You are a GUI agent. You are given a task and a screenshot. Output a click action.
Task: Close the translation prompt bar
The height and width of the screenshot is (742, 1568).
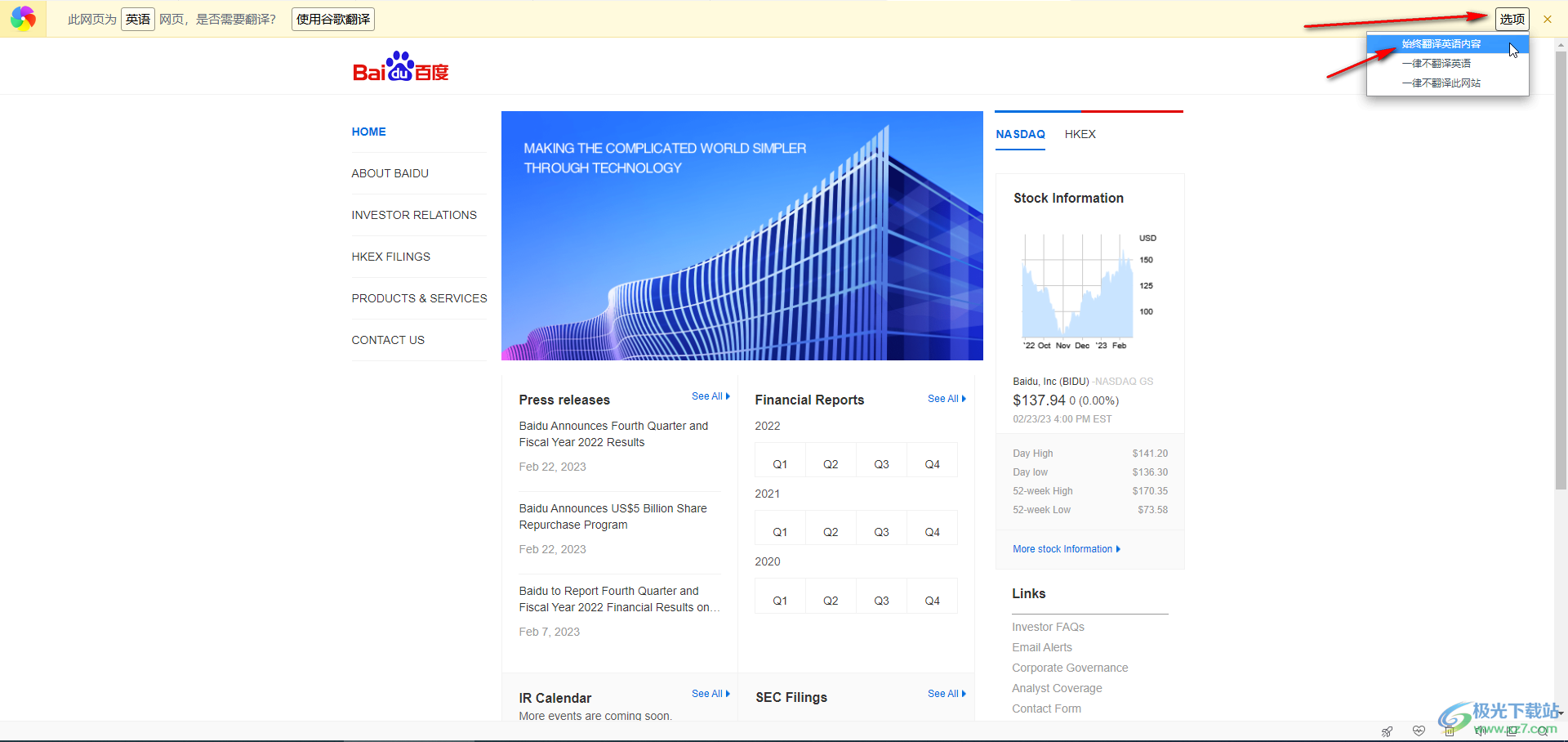[1547, 19]
